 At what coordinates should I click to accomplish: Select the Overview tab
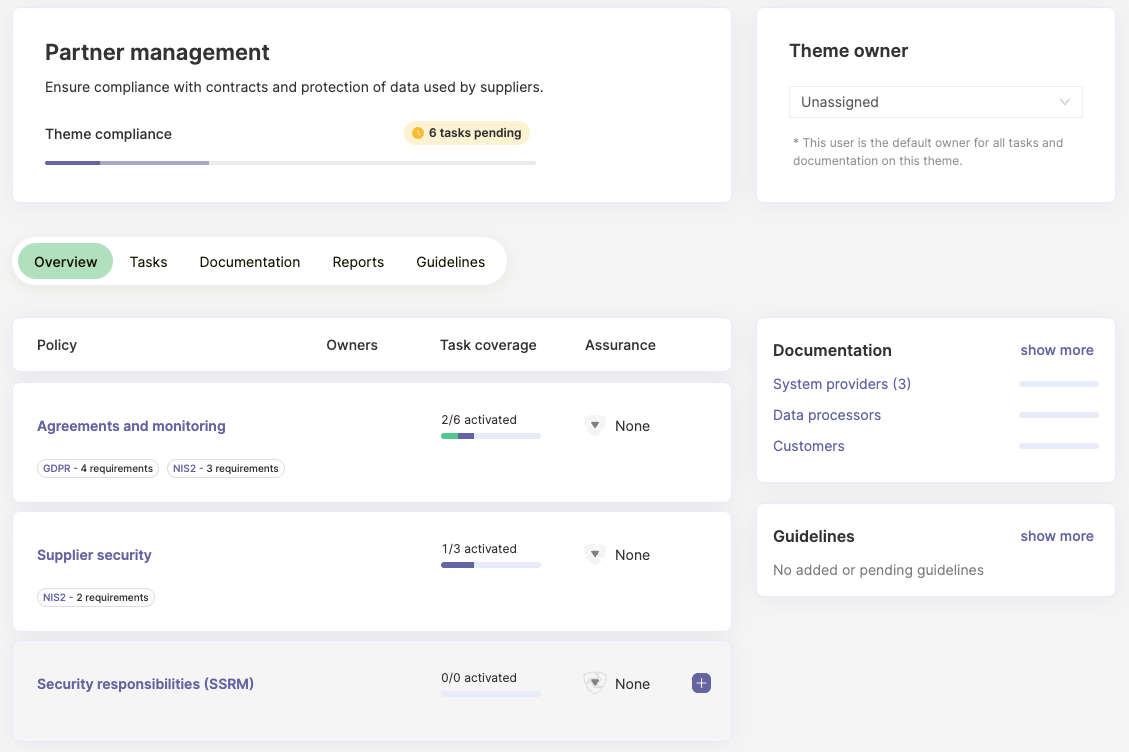66,262
